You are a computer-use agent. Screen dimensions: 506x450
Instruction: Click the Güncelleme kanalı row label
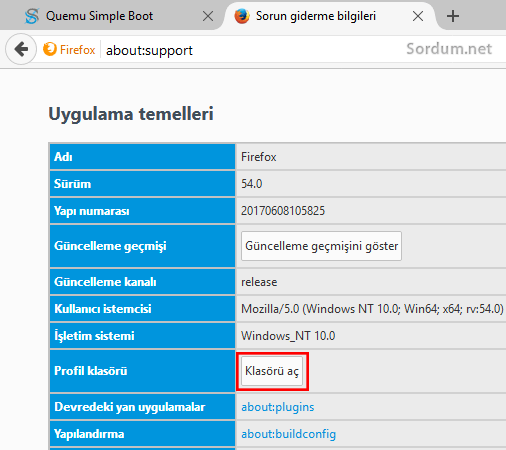pos(105,282)
